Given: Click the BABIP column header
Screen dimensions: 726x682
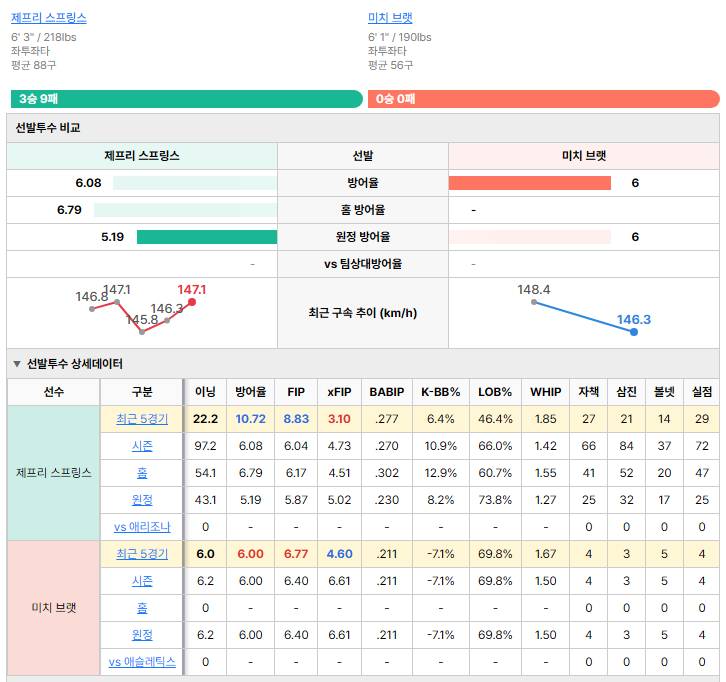Looking at the screenshot, I should [387, 392].
